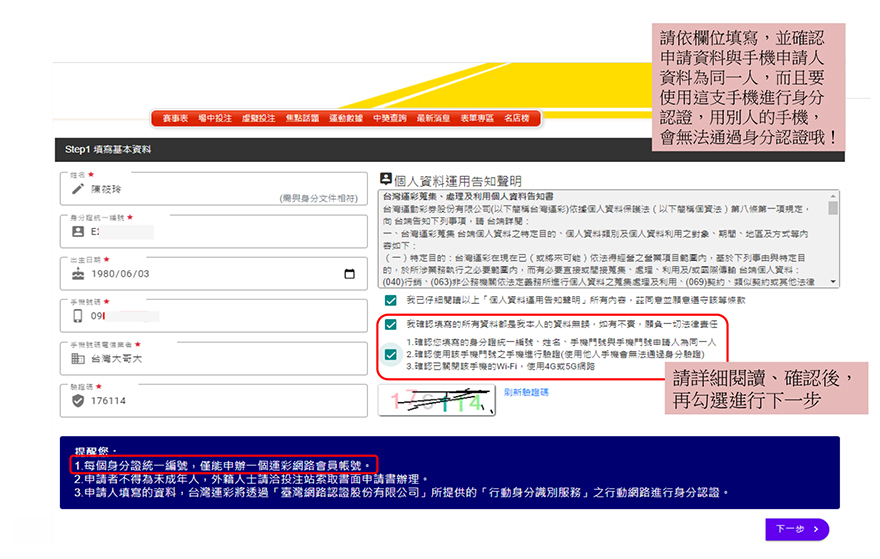This screenshot has width=880, height=559.
Task: Toggle the checkbox beside the three numbered confirmations
Action: pos(390,354)
